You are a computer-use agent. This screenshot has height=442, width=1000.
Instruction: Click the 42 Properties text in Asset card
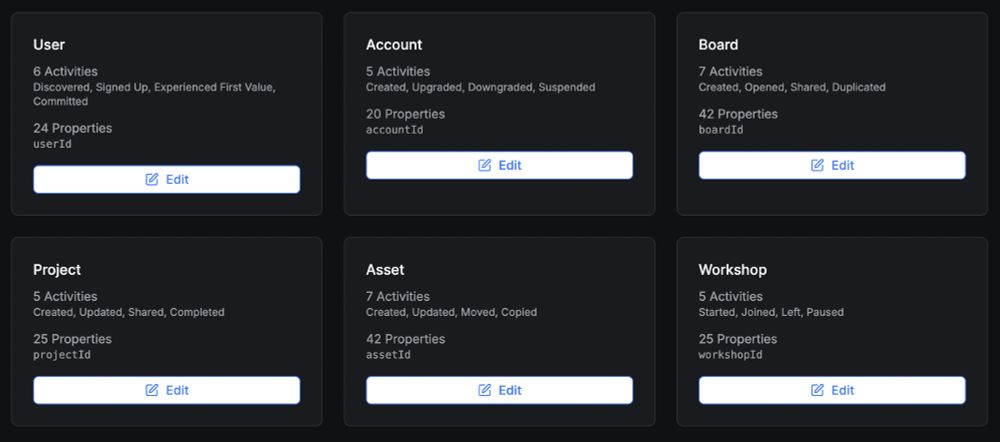pyautogui.click(x=405, y=339)
